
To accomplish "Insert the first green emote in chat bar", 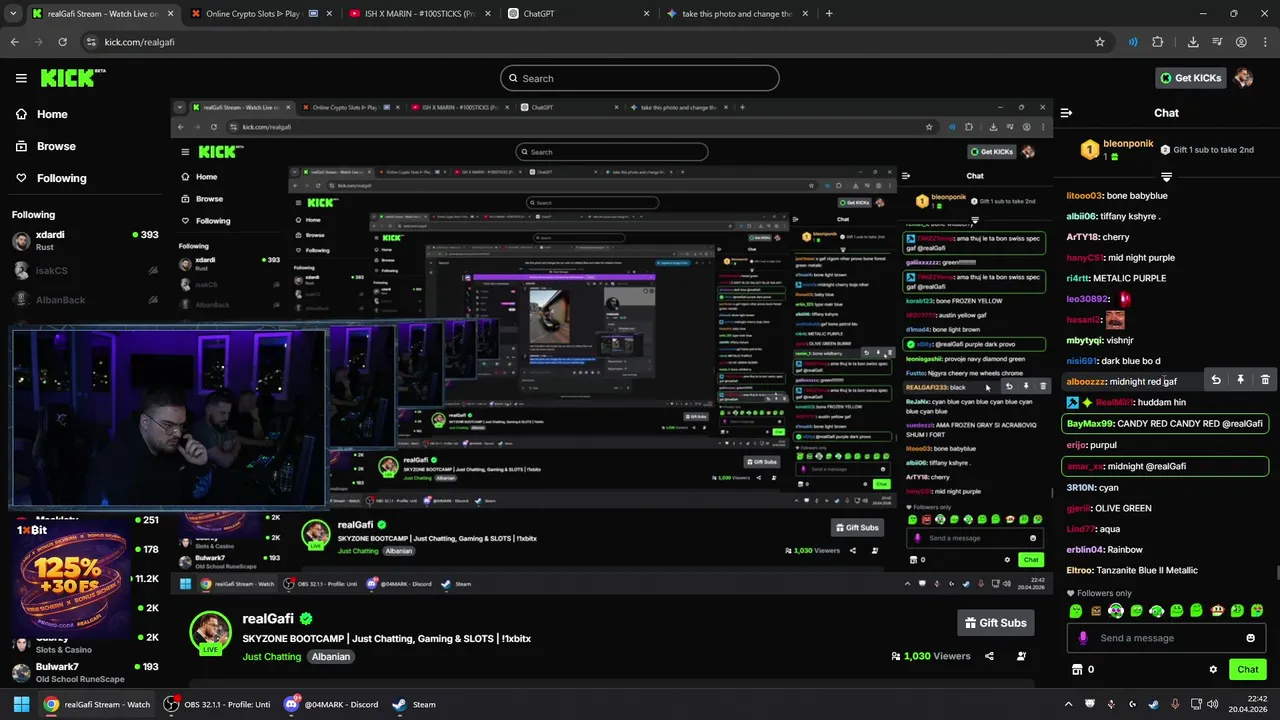I will click(x=1076, y=610).
